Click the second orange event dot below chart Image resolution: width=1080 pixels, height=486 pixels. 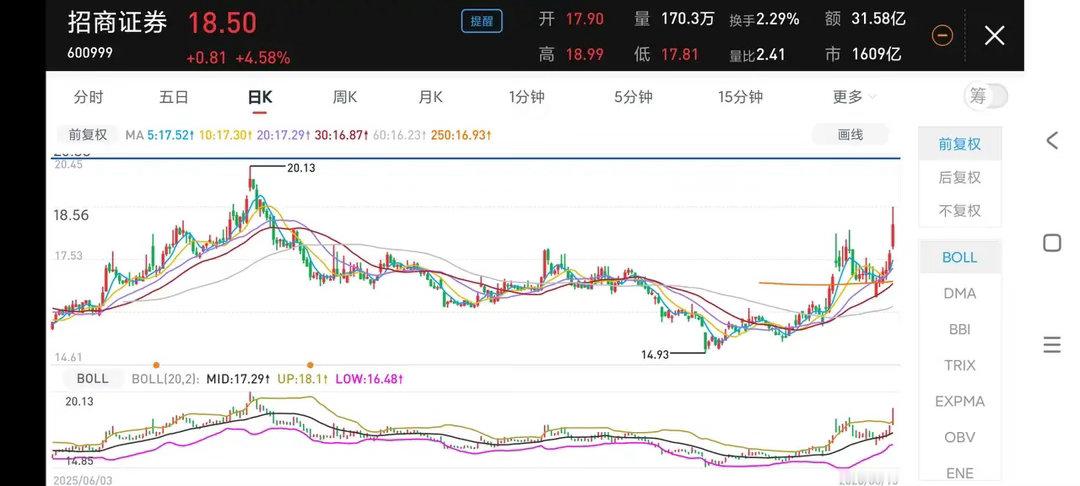(x=310, y=365)
